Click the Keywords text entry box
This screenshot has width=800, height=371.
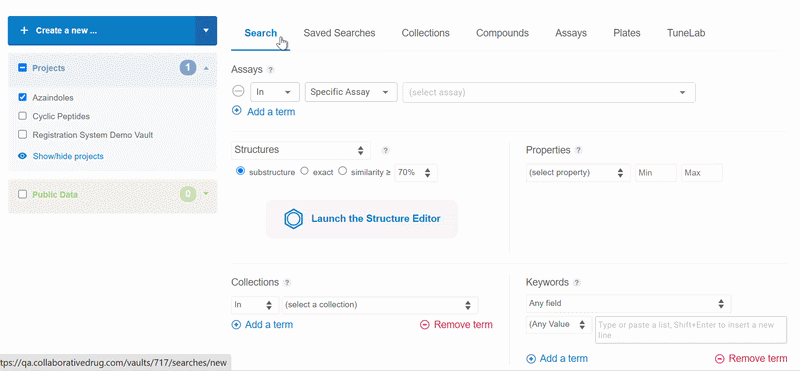tap(691, 330)
